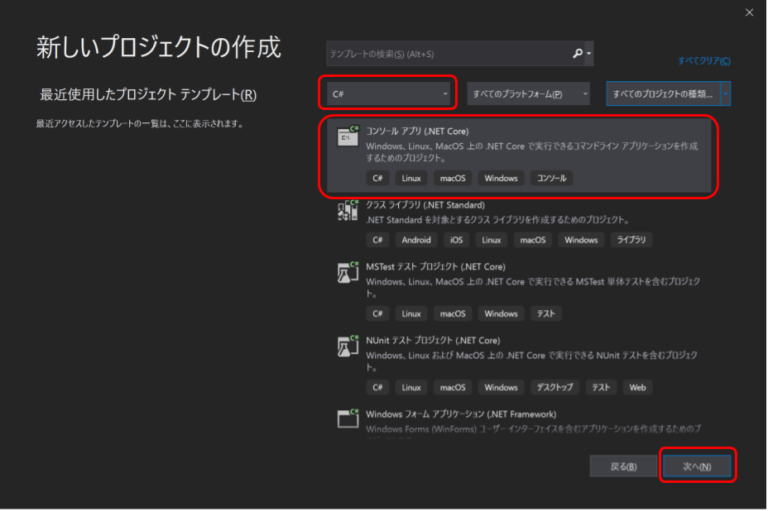
Task: Close the new project dialog
Action: (750, 12)
